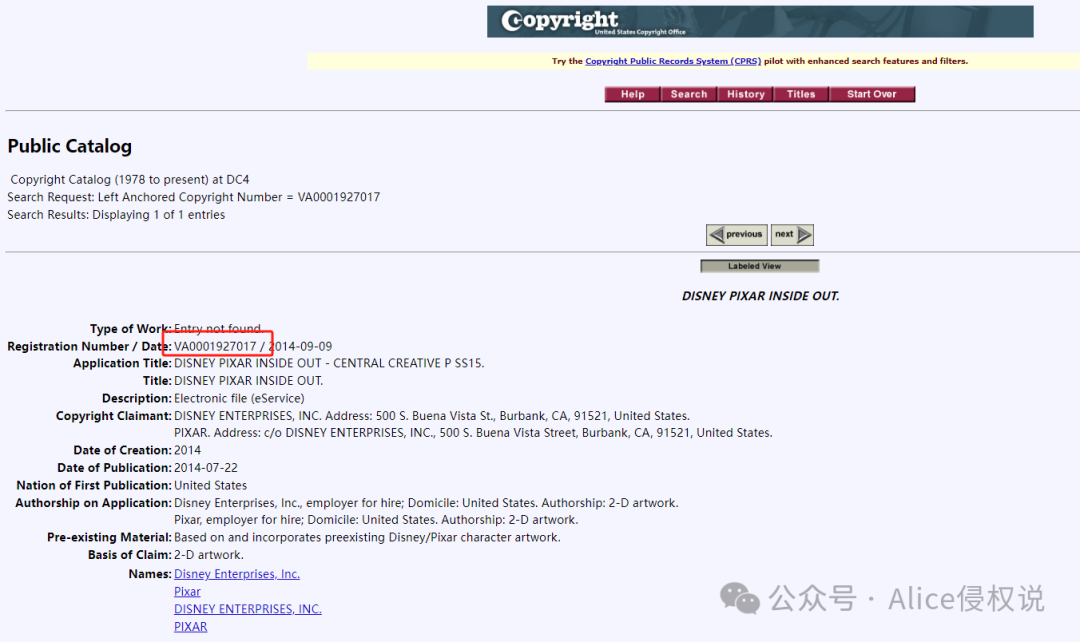
Task: Open the Disney Enterprises, Inc. name link
Action: pos(237,574)
